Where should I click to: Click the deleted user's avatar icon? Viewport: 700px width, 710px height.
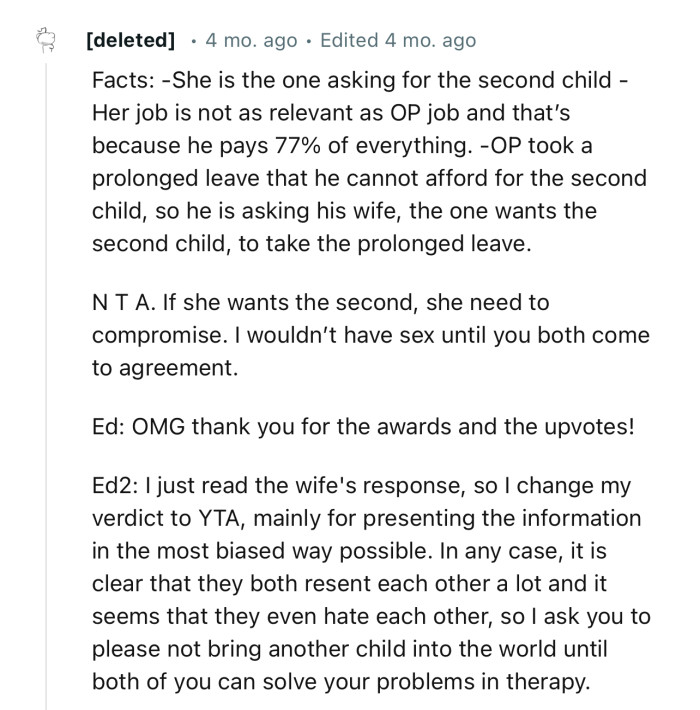[x=41, y=41]
